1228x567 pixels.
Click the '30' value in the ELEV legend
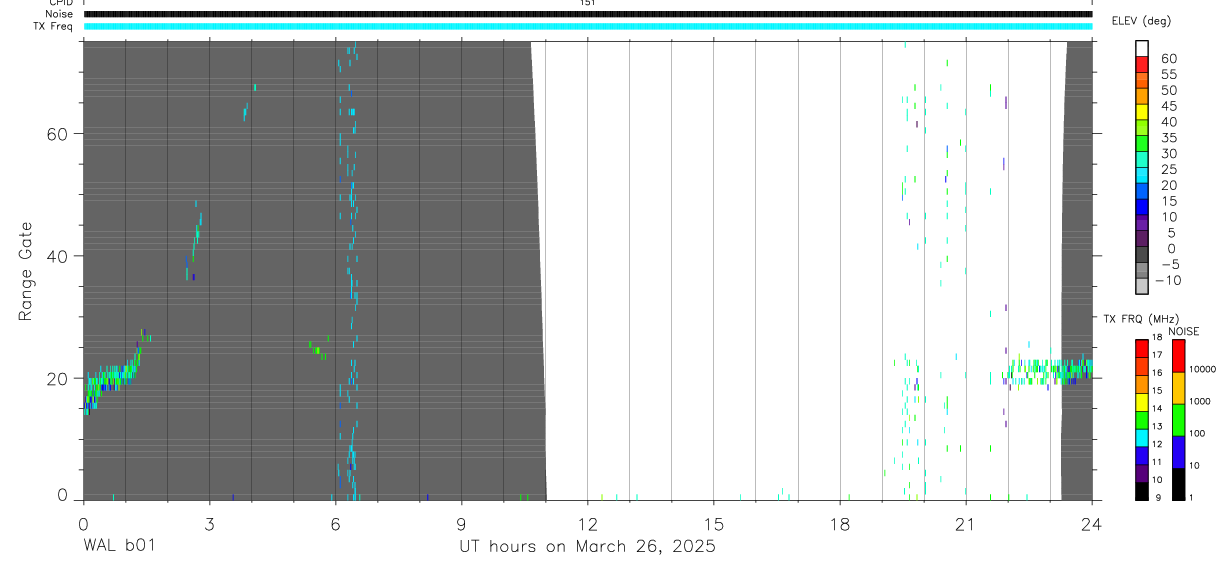click(1169, 154)
